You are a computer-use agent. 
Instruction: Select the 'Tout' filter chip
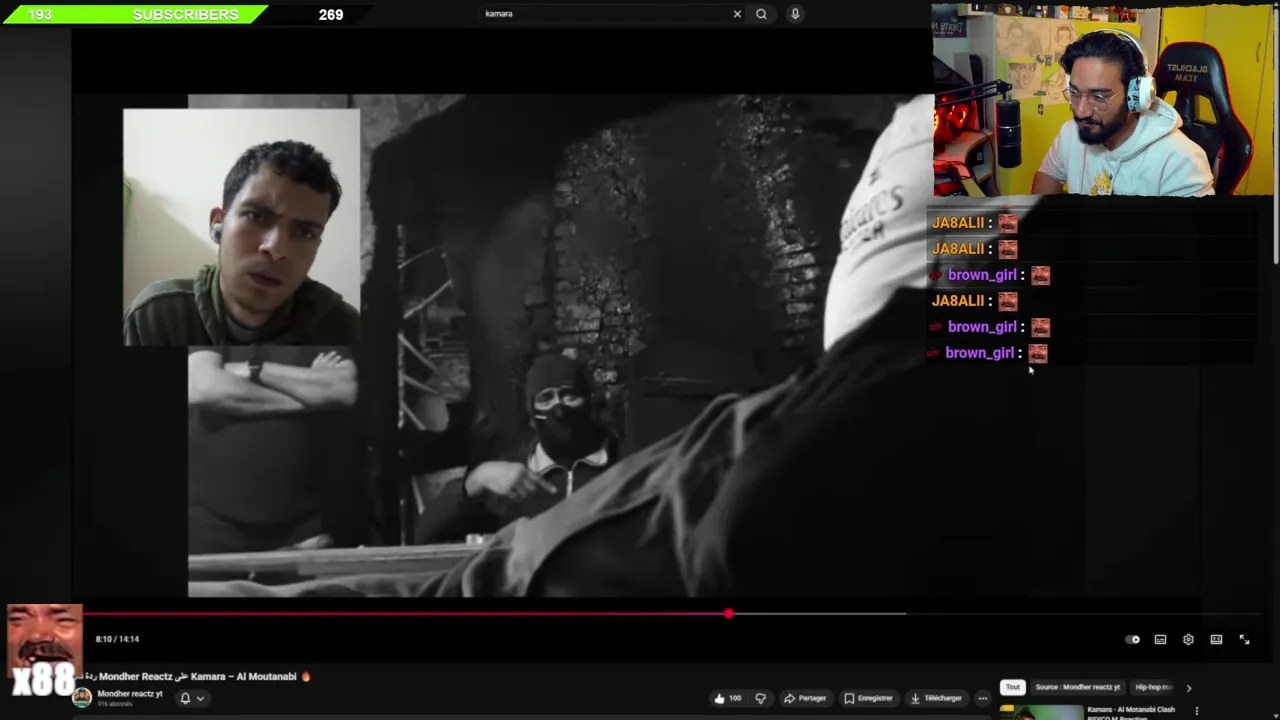pyautogui.click(x=1013, y=687)
